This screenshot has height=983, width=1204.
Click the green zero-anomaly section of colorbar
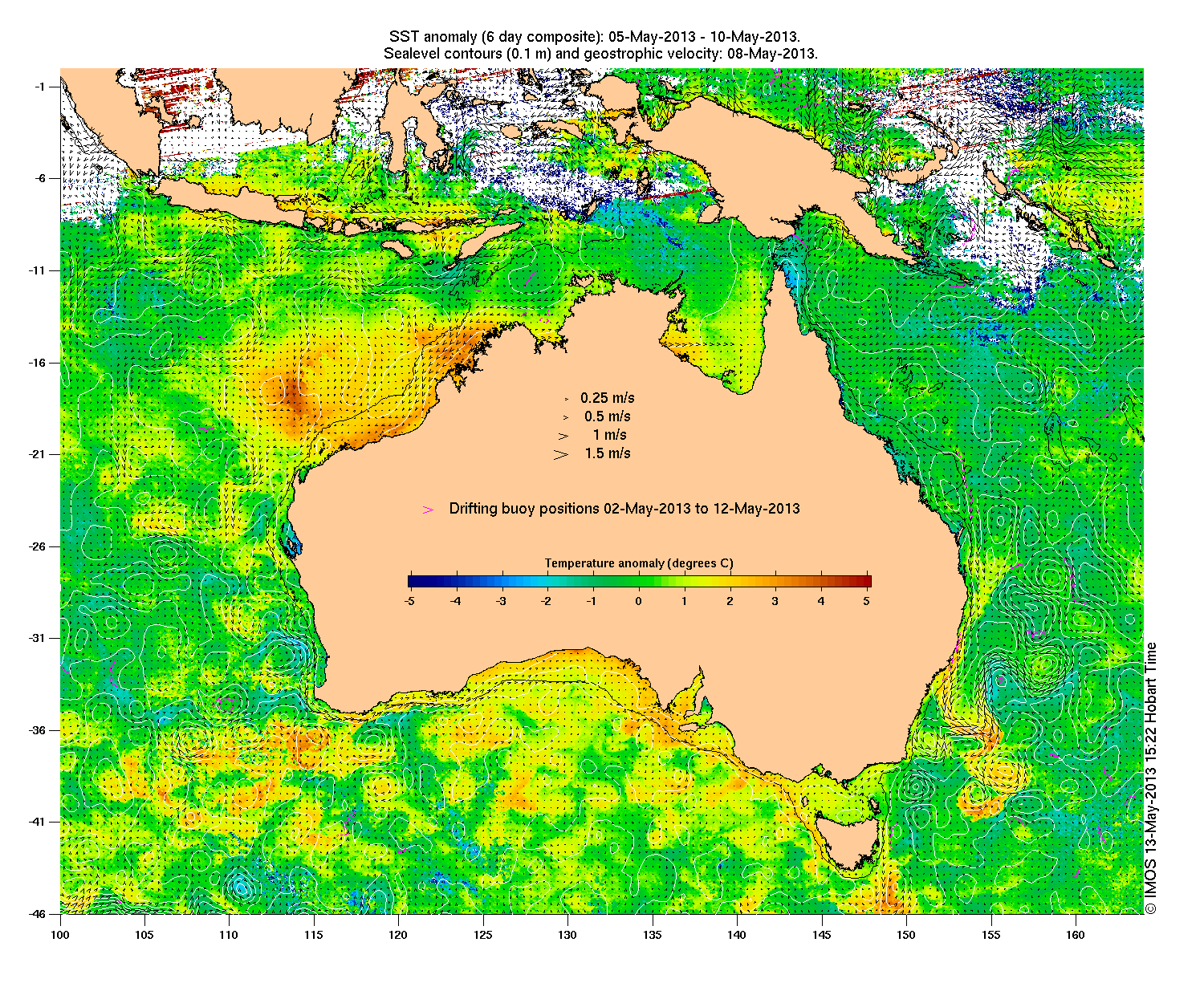(639, 582)
